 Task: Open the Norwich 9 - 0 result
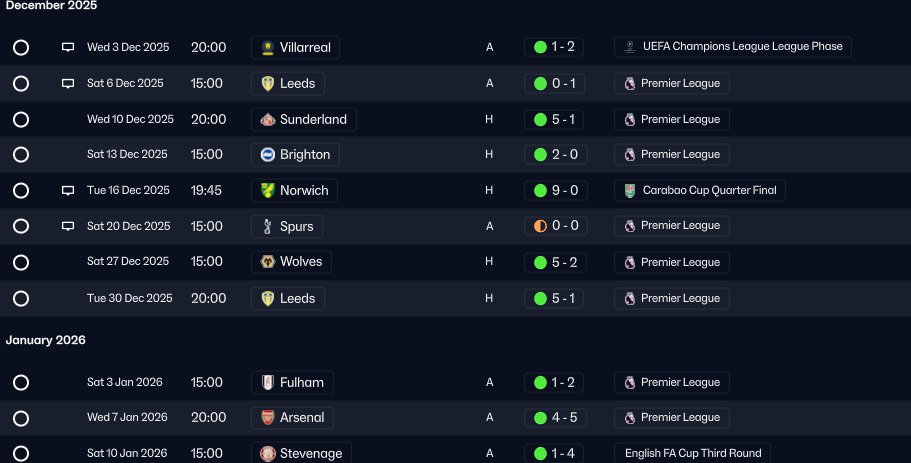click(x=555, y=191)
